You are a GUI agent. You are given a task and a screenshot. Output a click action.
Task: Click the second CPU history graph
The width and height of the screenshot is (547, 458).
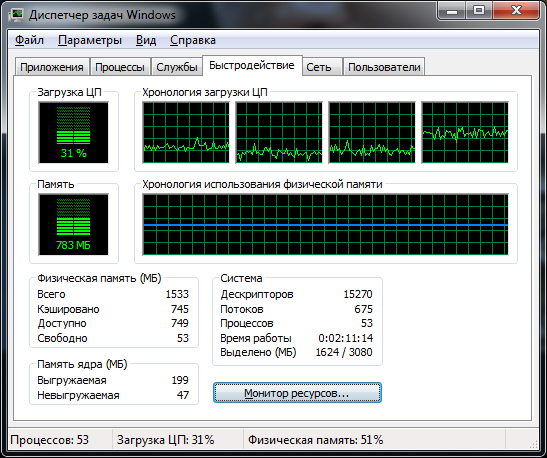pyautogui.click(x=279, y=133)
